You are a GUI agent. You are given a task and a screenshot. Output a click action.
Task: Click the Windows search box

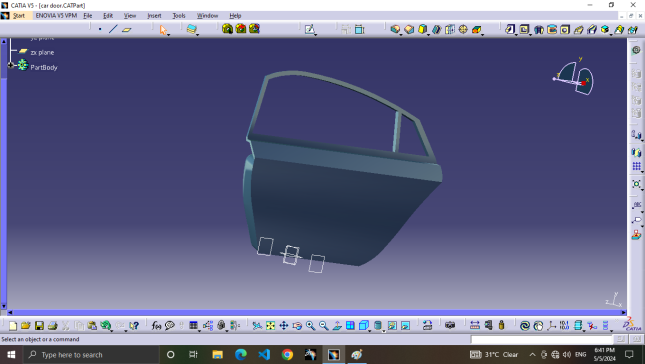(91, 355)
